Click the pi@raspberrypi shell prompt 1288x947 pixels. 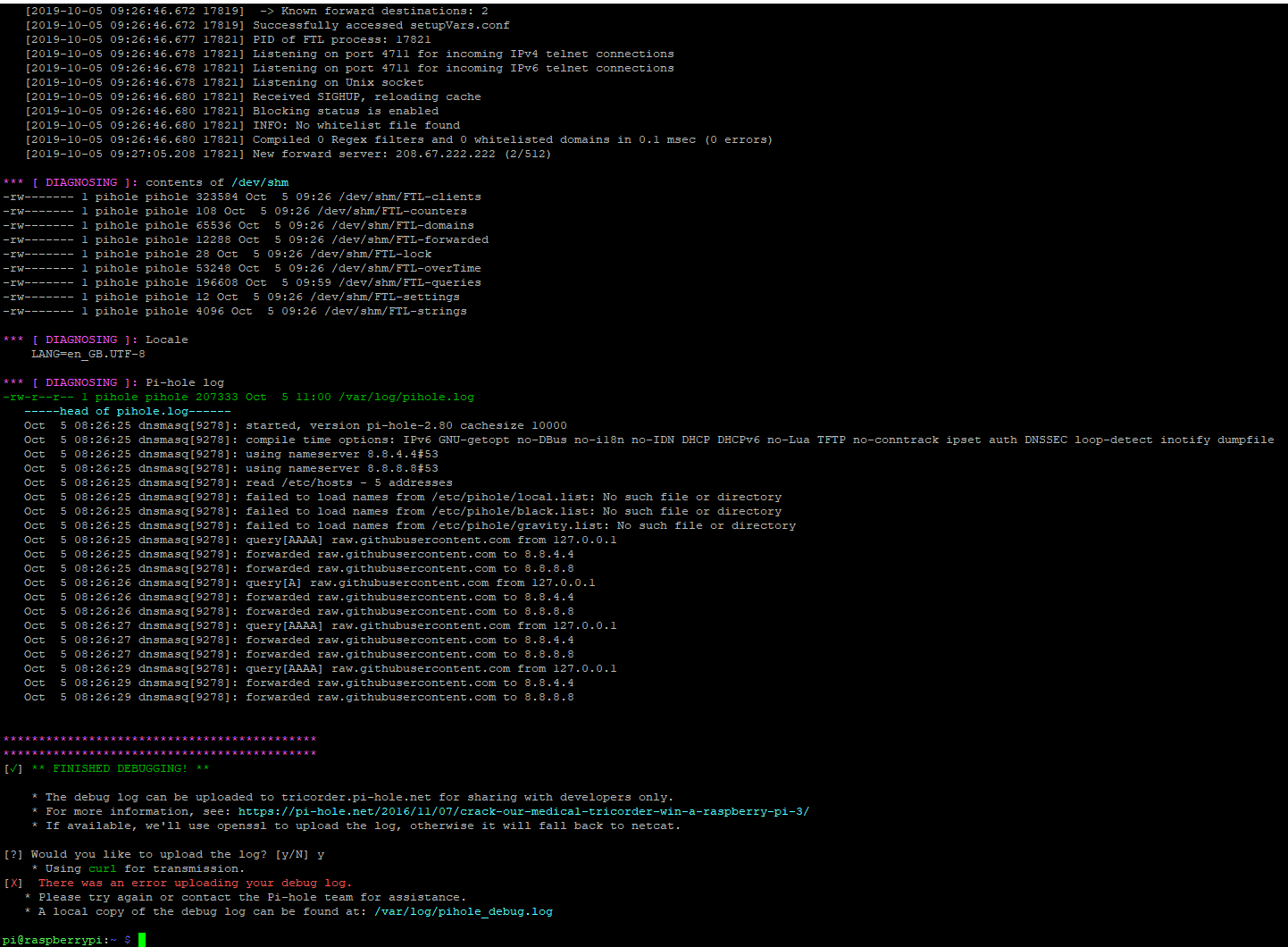[67, 940]
